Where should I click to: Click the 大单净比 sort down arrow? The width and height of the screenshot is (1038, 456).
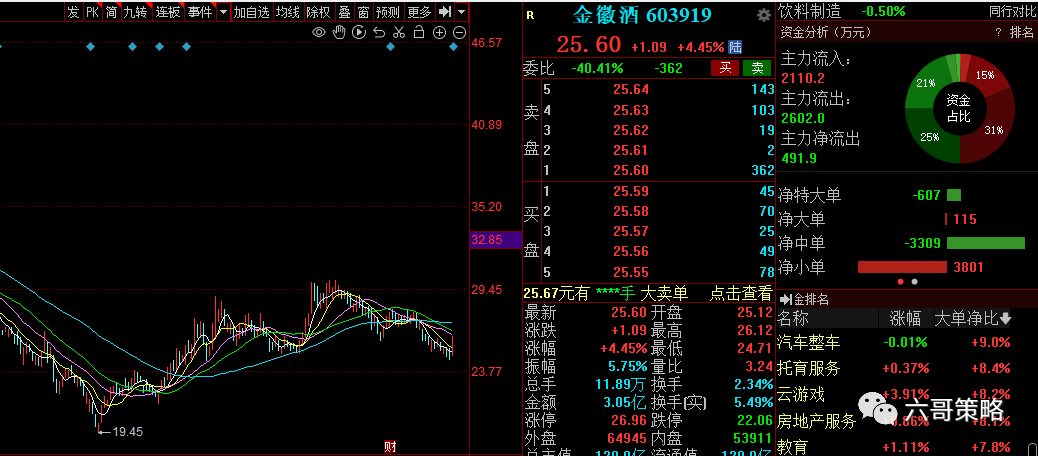click(x=1005, y=319)
